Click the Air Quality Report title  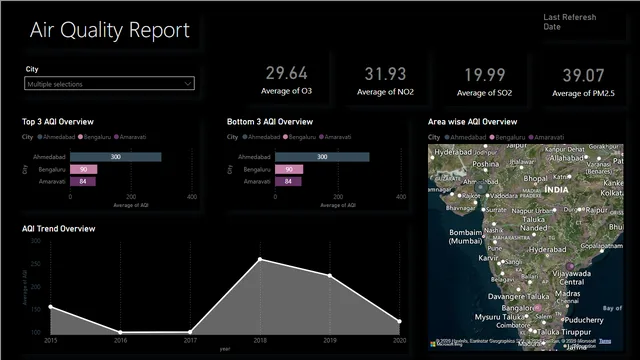[x=109, y=30]
